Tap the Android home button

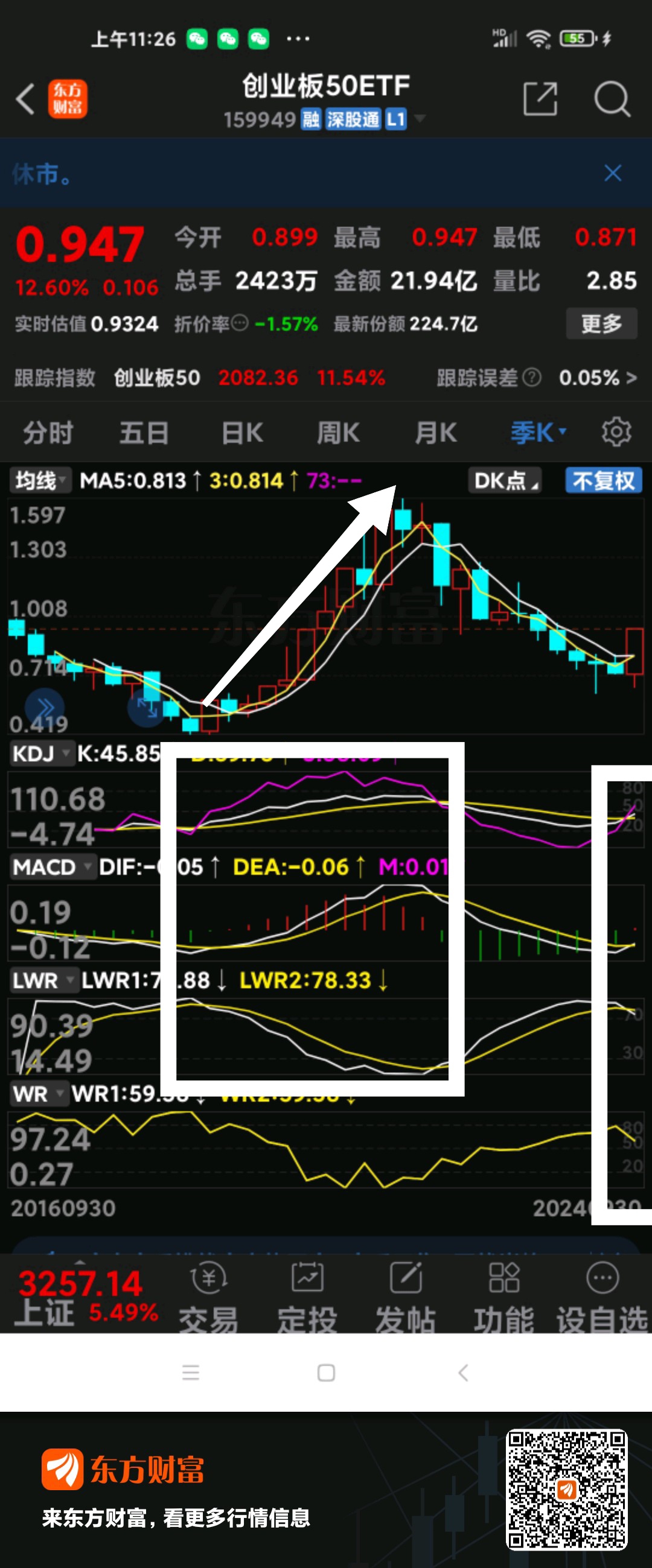(326, 1372)
